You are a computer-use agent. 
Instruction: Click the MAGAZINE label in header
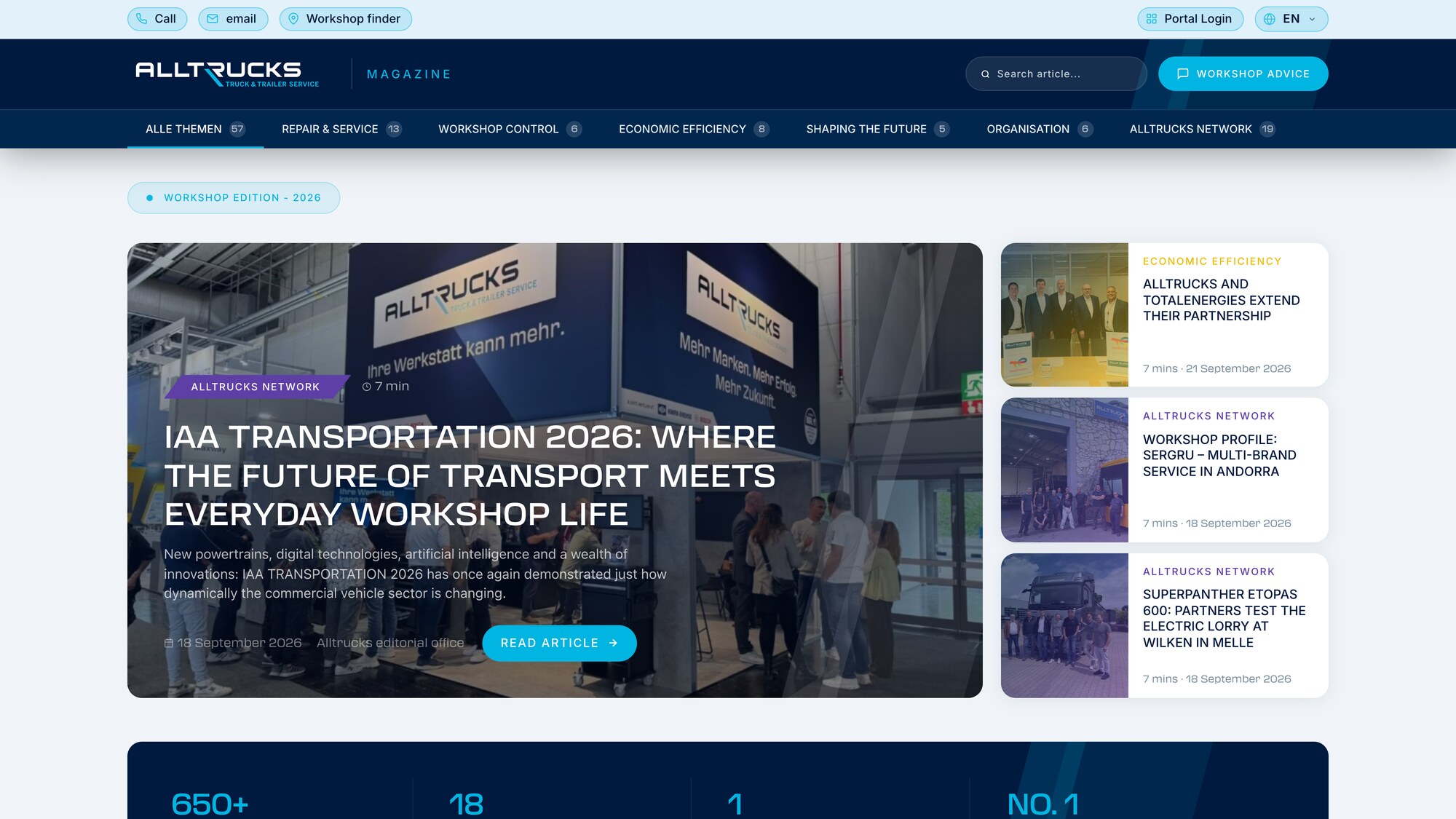[x=409, y=74]
